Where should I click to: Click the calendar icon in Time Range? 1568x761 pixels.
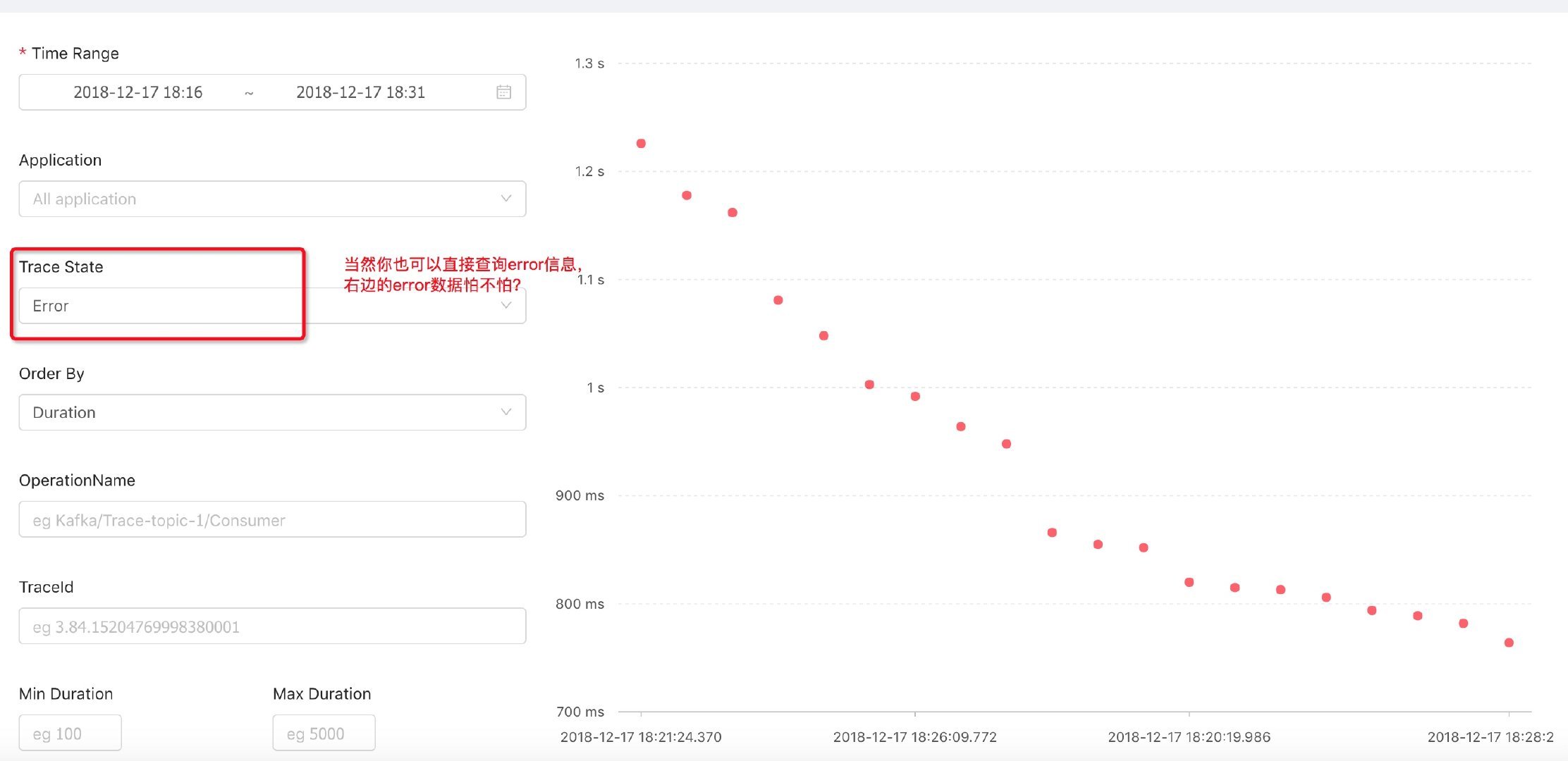[503, 92]
